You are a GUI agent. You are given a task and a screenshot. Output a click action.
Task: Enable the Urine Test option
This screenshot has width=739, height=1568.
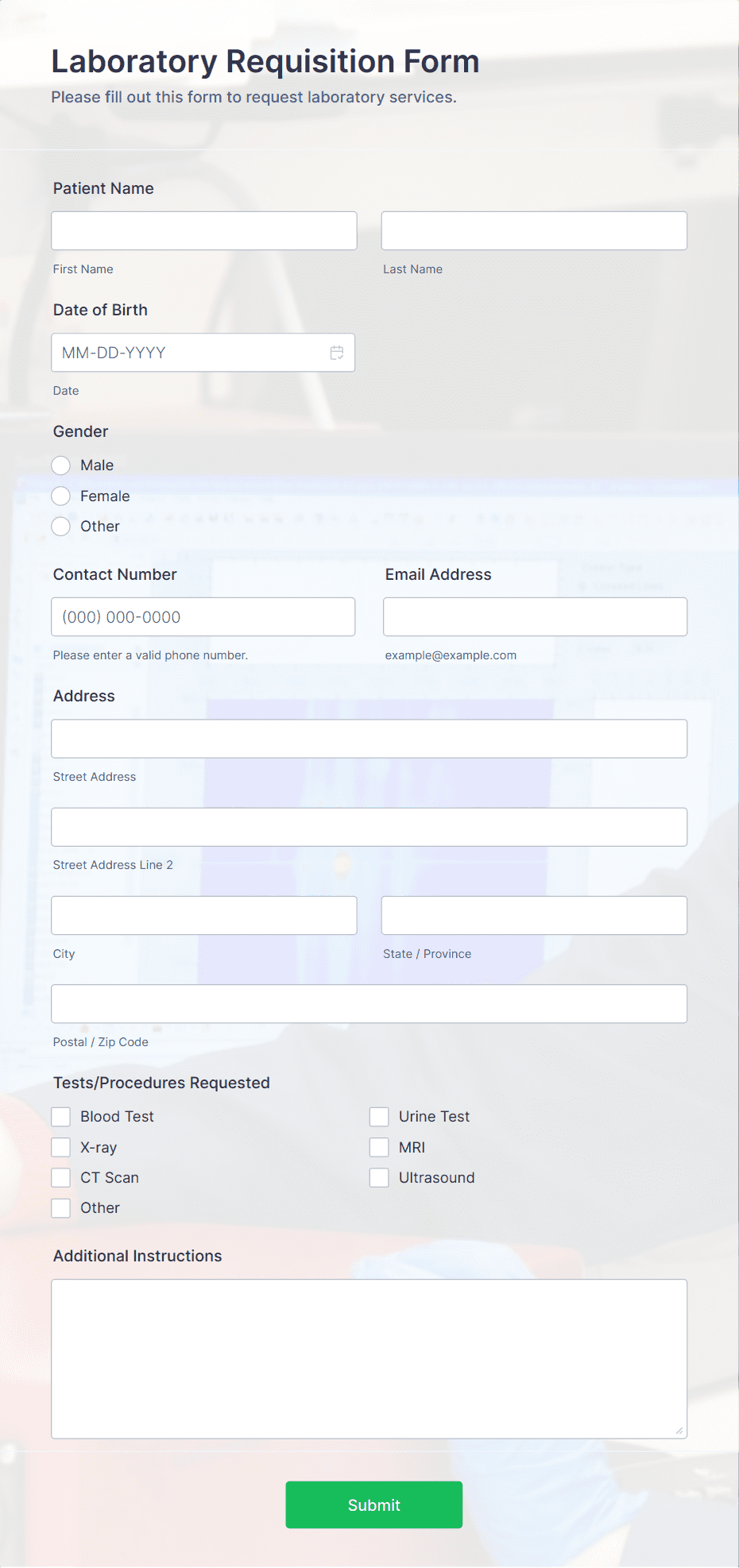coord(379,1116)
